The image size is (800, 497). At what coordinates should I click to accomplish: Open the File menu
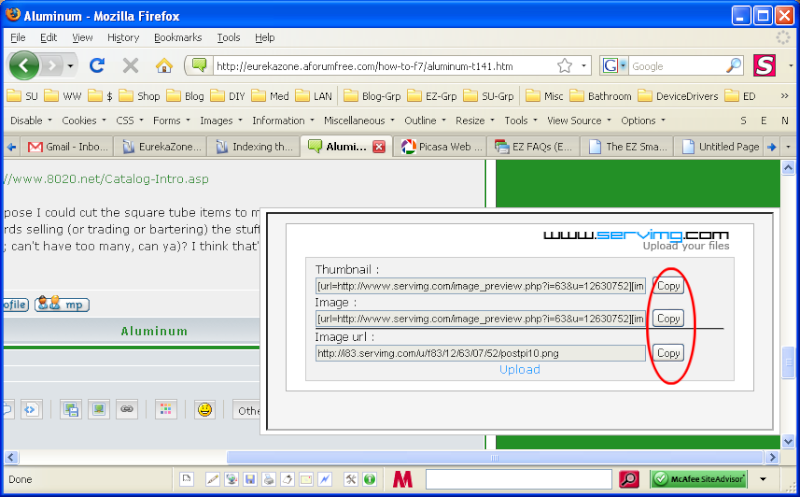coord(17,37)
